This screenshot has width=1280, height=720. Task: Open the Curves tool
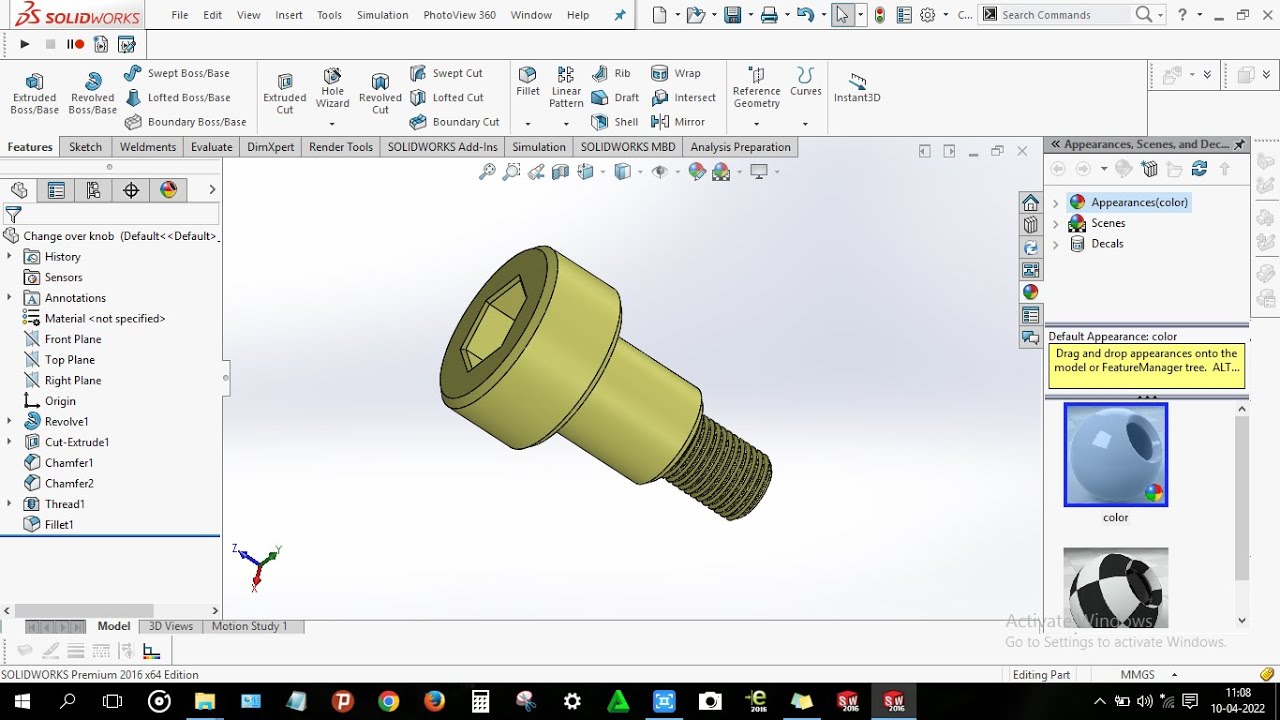click(805, 82)
